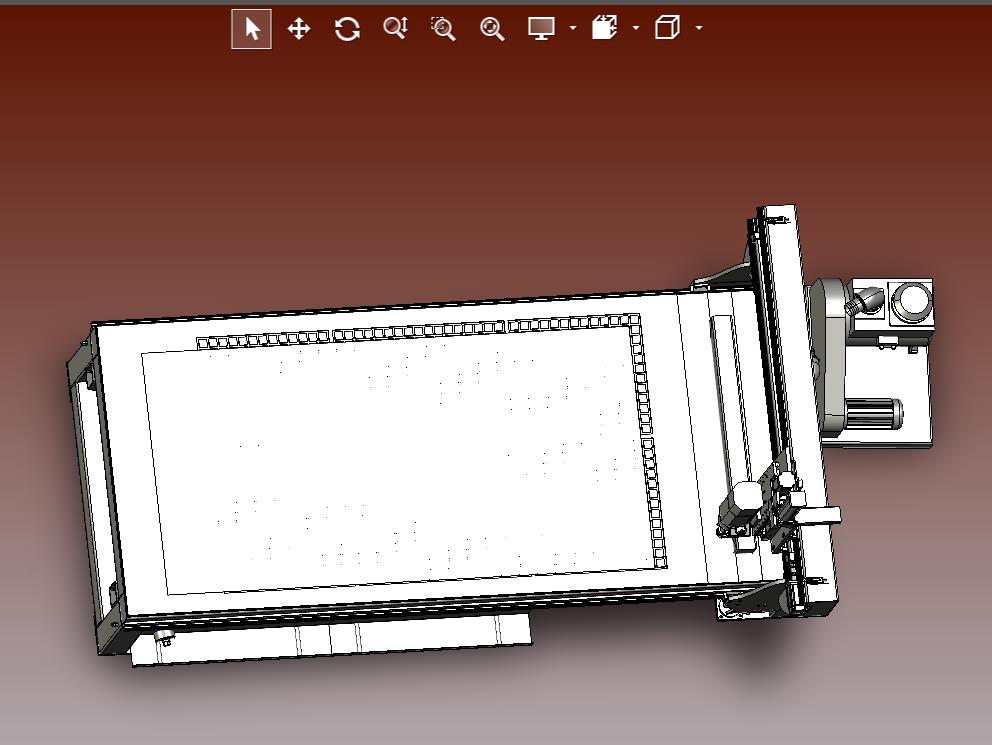
Task: Expand the section view dropdown arrow
Action: coord(636,28)
